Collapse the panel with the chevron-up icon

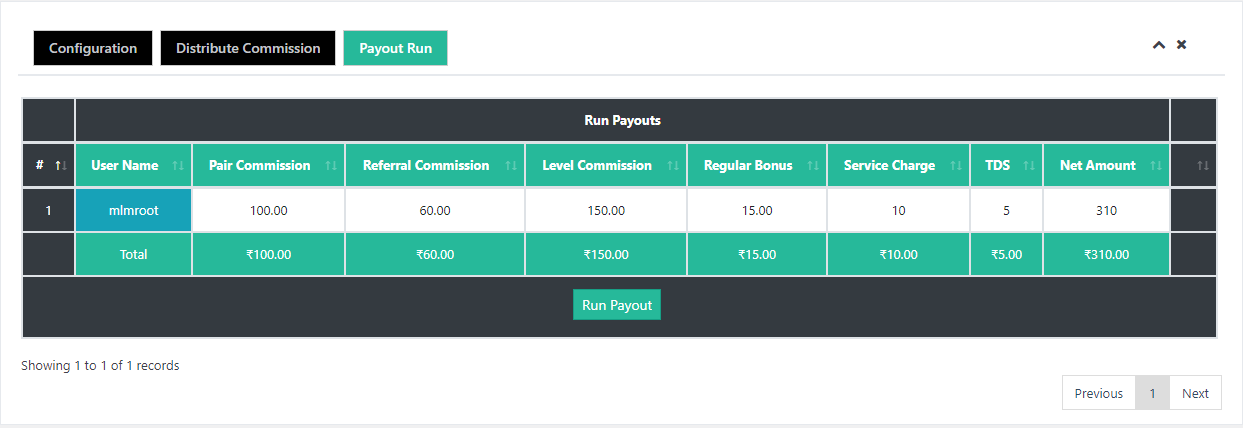1159,45
